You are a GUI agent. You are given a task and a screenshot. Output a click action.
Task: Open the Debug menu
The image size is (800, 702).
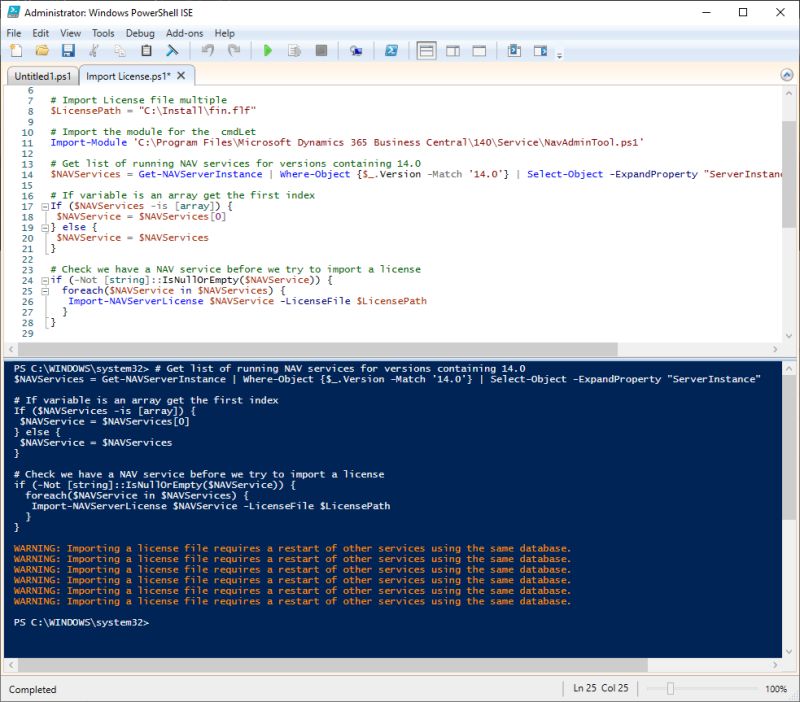[140, 33]
